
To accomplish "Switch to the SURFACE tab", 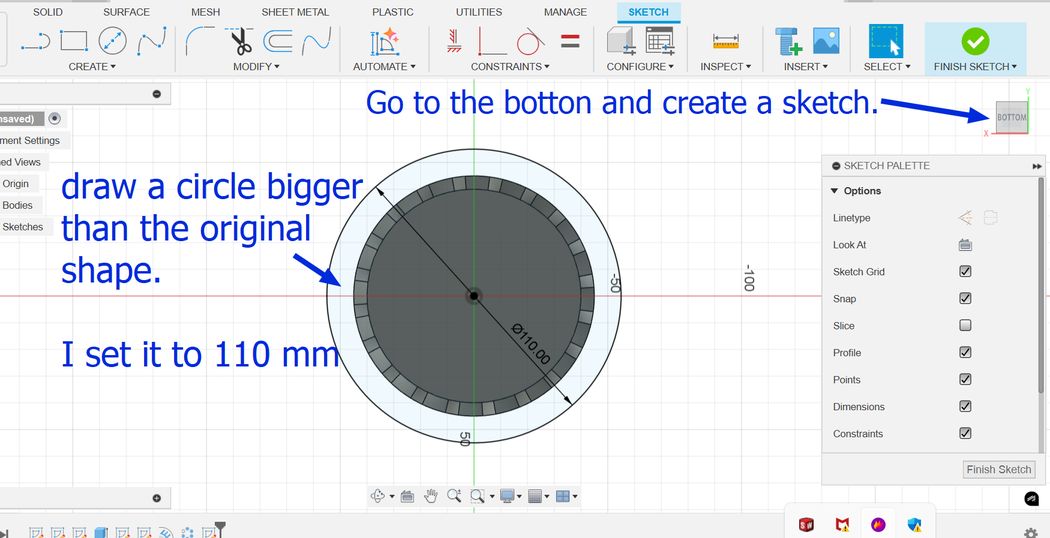I will coord(127,12).
